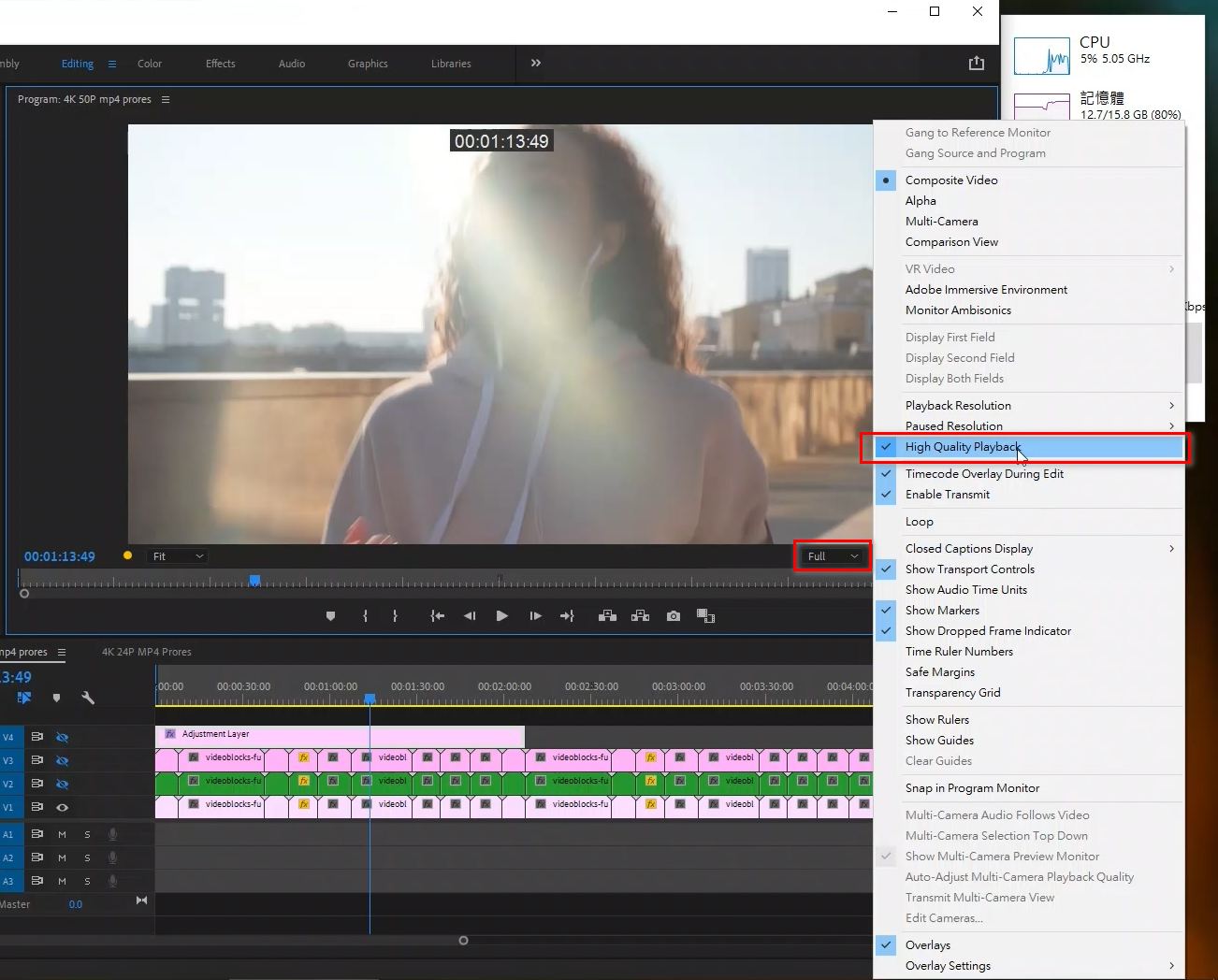Click the timeline wrench settings icon
The width and height of the screenshot is (1218, 980).
click(88, 698)
